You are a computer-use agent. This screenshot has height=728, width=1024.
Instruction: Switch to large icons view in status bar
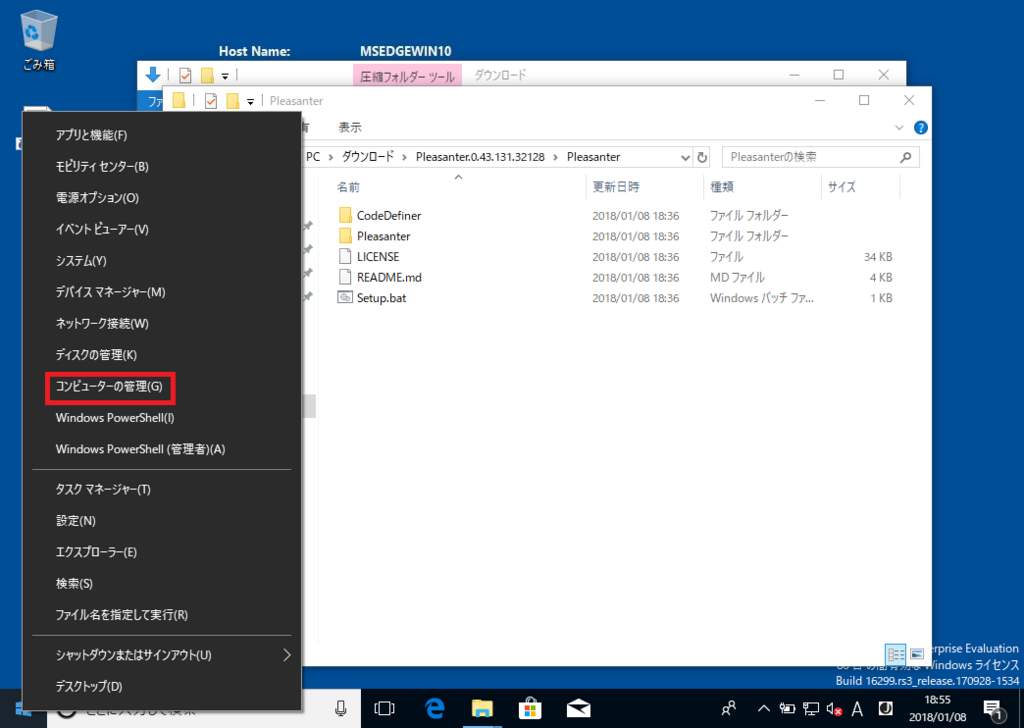917,654
